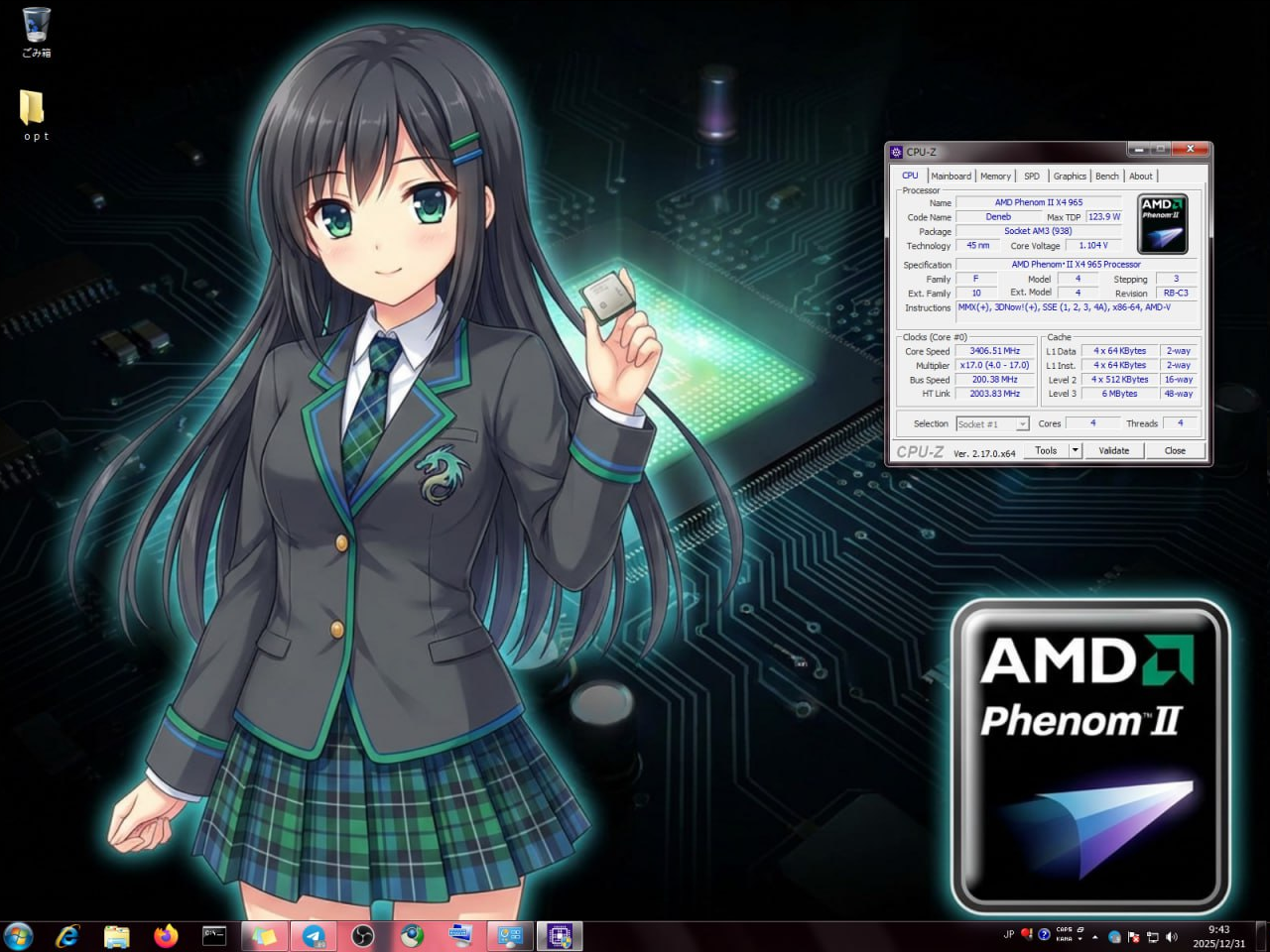
Task: Select the 'opt' folder on the desktop
Action: (36, 115)
